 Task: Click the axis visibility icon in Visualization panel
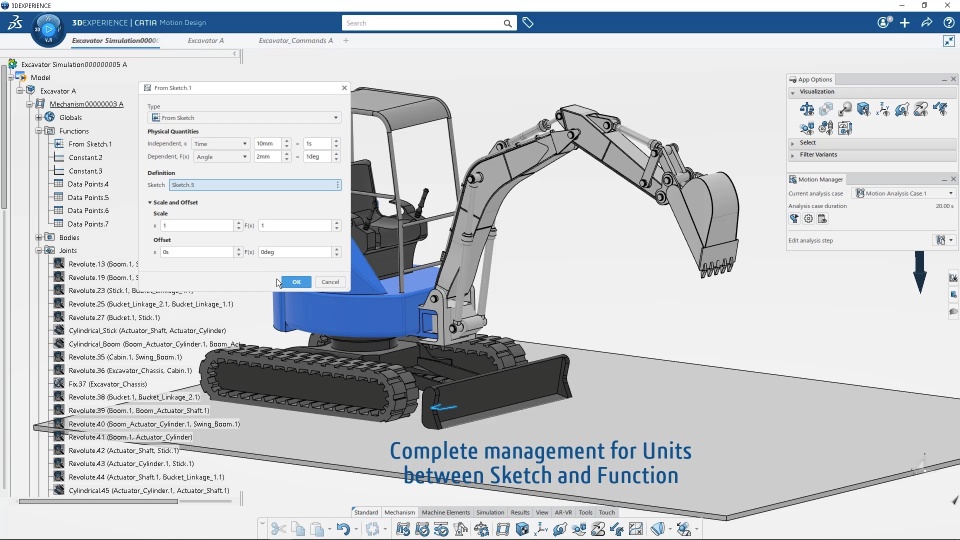coord(882,109)
